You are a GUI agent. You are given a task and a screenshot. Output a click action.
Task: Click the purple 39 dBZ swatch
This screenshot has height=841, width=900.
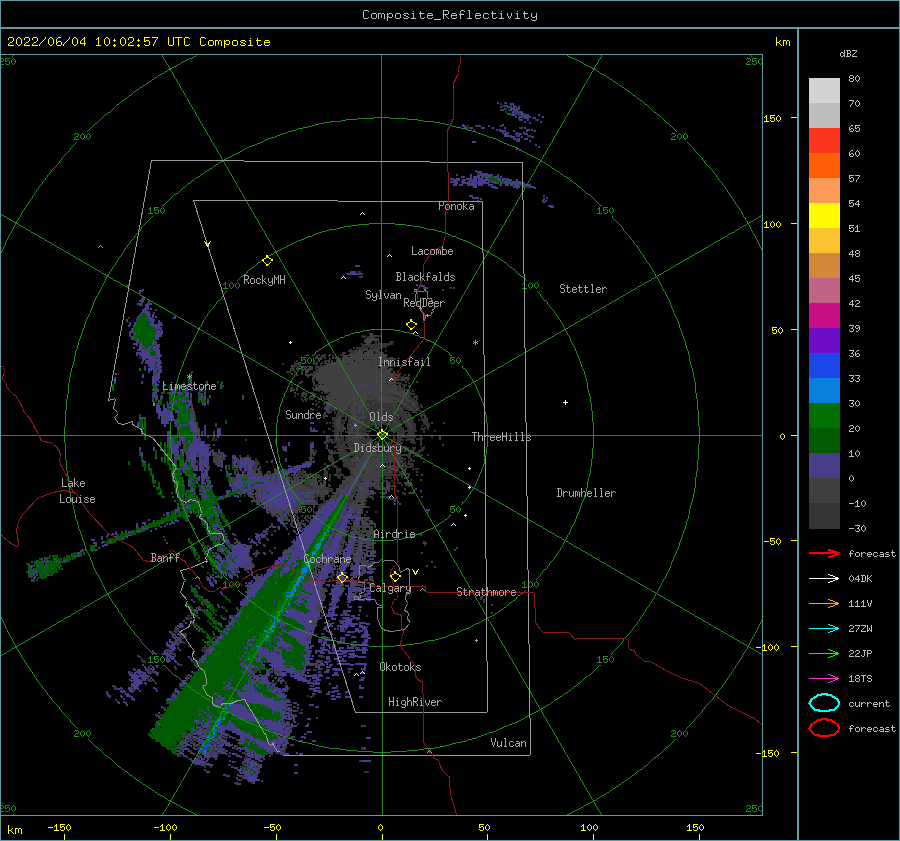(x=824, y=341)
